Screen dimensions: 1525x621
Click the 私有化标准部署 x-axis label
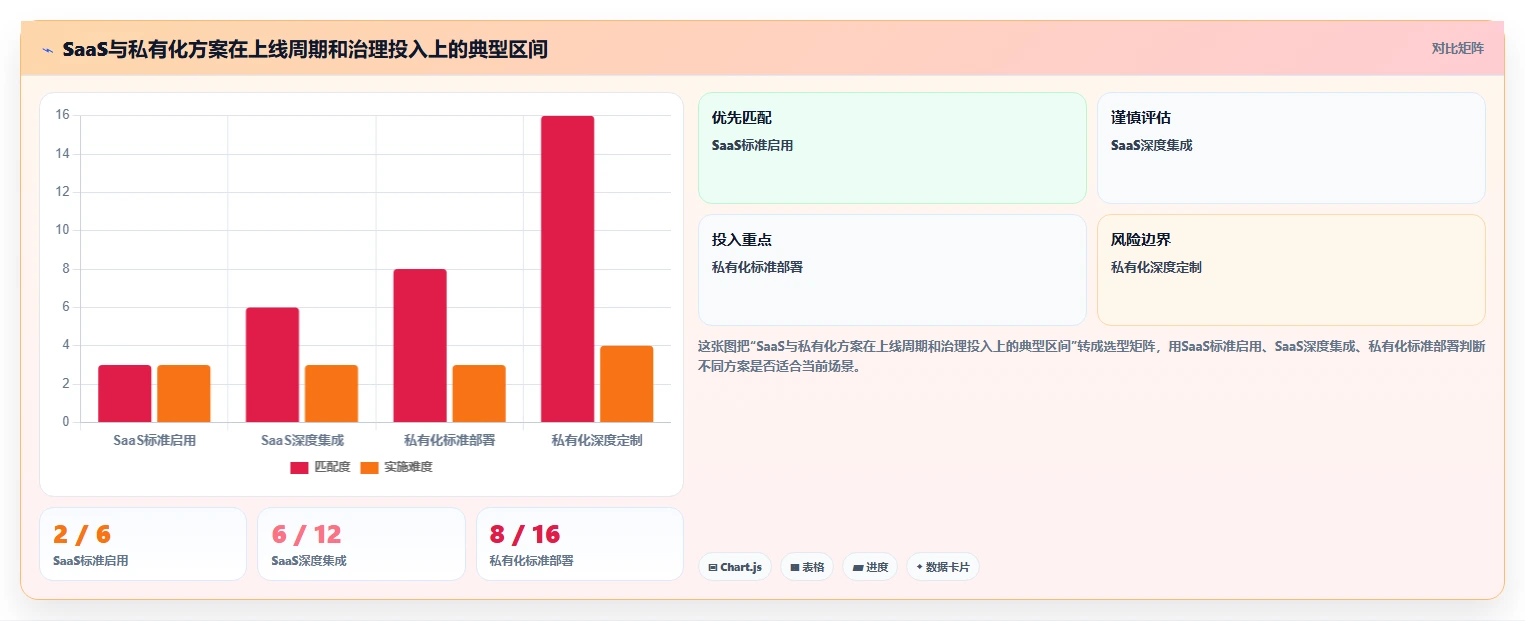pos(450,440)
